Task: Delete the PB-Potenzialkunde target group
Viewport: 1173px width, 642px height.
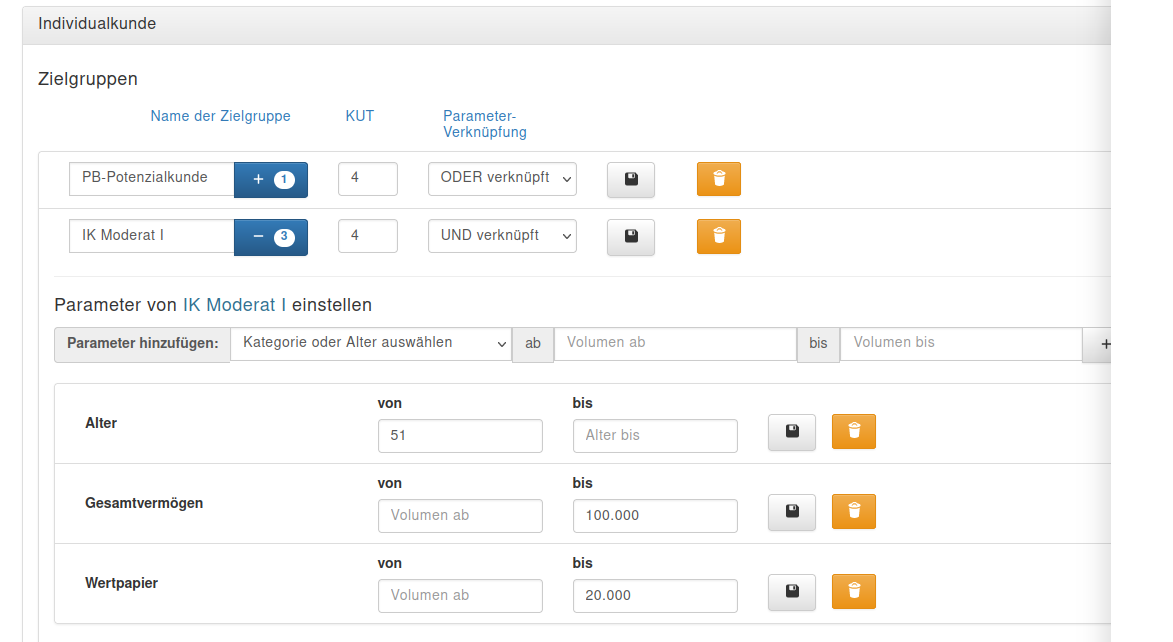Action: pyautogui.click(x=718, y=180)
